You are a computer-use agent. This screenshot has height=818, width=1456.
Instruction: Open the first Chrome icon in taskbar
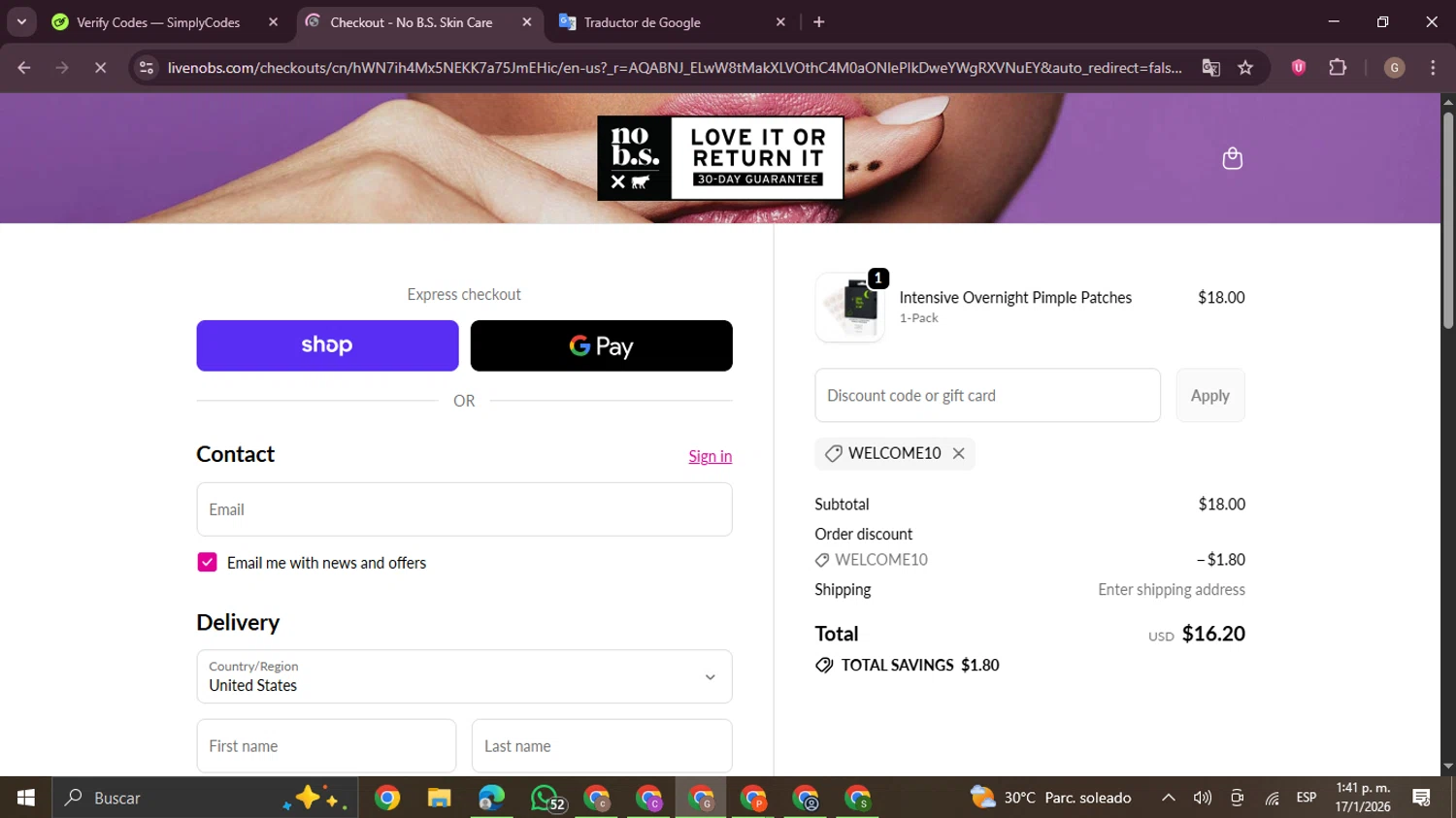point(387,798)
